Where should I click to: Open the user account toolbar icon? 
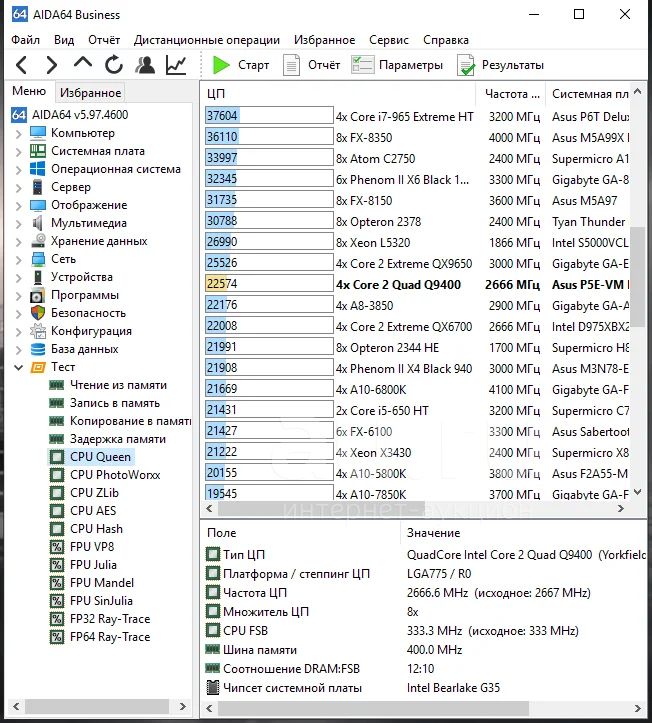[145, 65]
